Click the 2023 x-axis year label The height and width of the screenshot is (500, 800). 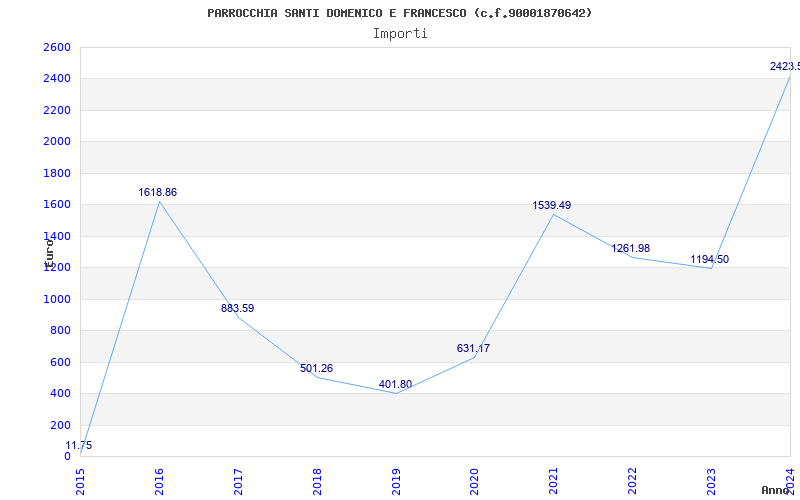tap(712, 481)
